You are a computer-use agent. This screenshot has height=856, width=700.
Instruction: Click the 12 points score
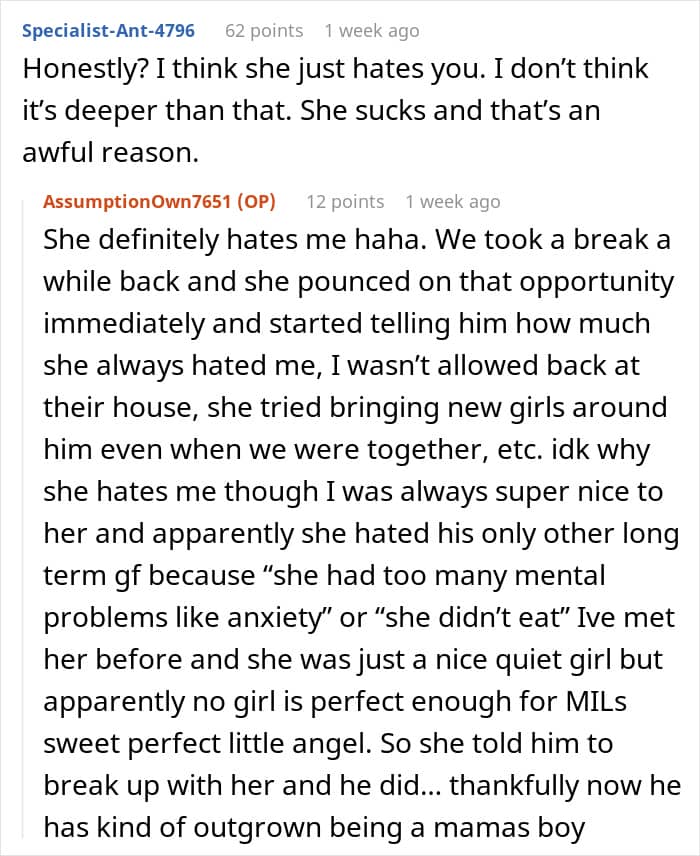tap(345, 201)
